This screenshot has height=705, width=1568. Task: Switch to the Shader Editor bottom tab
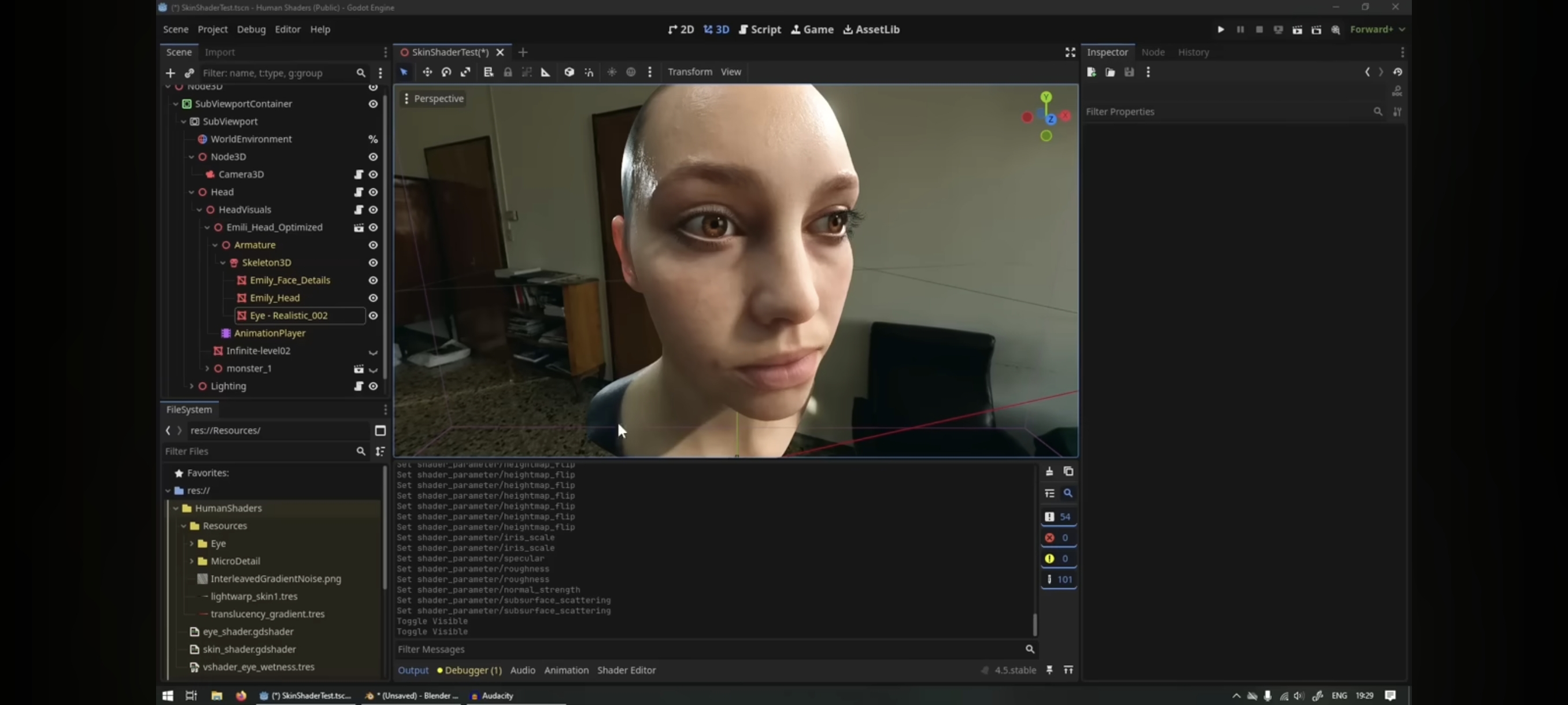tap(626, 670)
